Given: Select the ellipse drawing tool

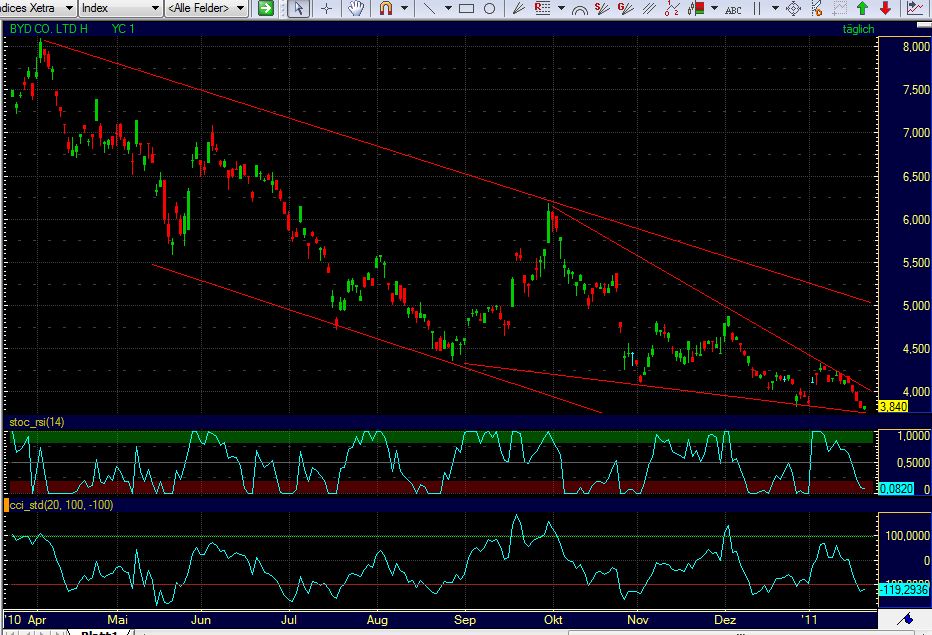Looking at the screenshot, I should click(490, 9).
